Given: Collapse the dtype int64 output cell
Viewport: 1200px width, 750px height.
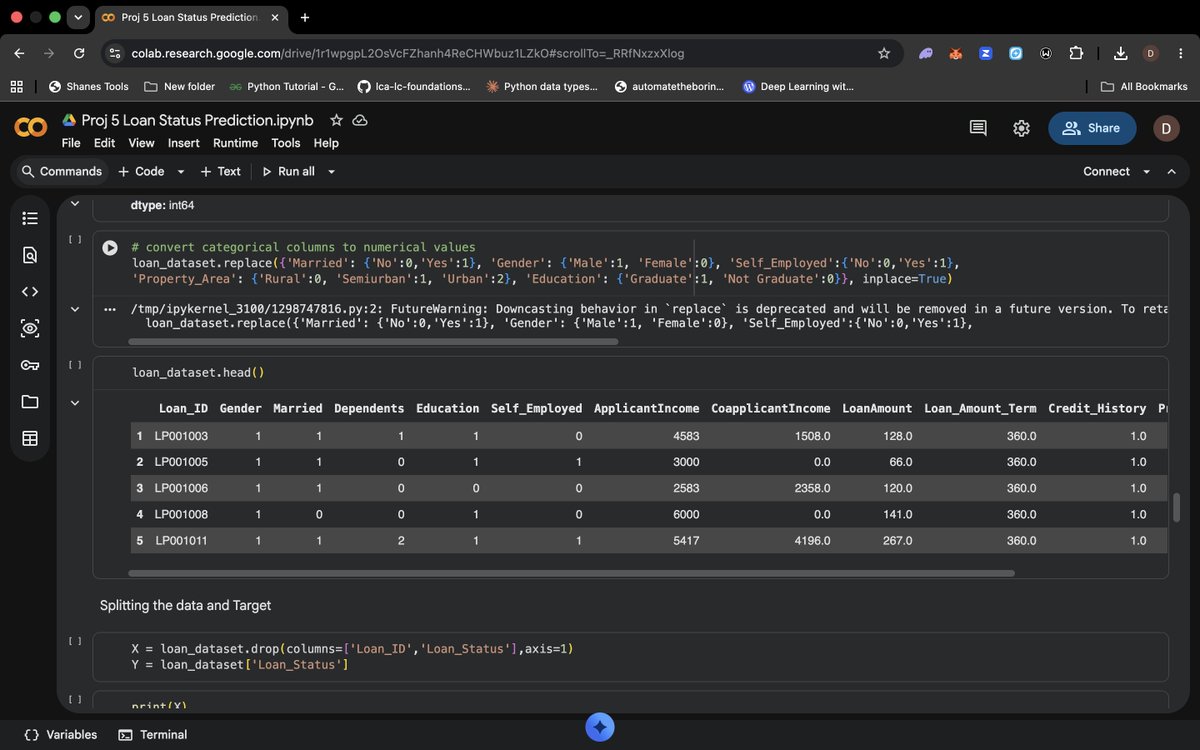Looking at the screenshot, I should point(75,205).
